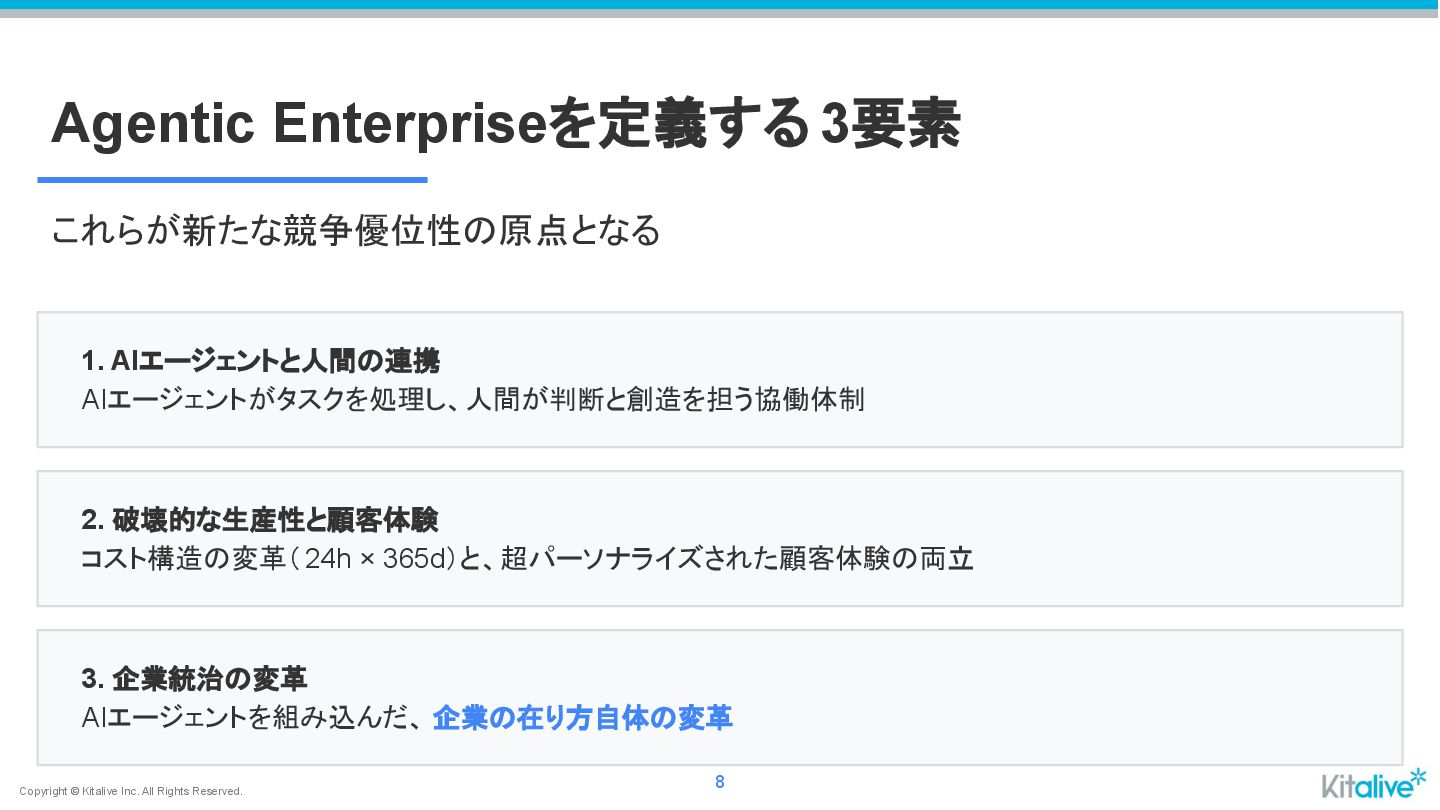The image size is (1440, 810).
Task: Click the Kitalive copyright notice
Action: (131, 791)
